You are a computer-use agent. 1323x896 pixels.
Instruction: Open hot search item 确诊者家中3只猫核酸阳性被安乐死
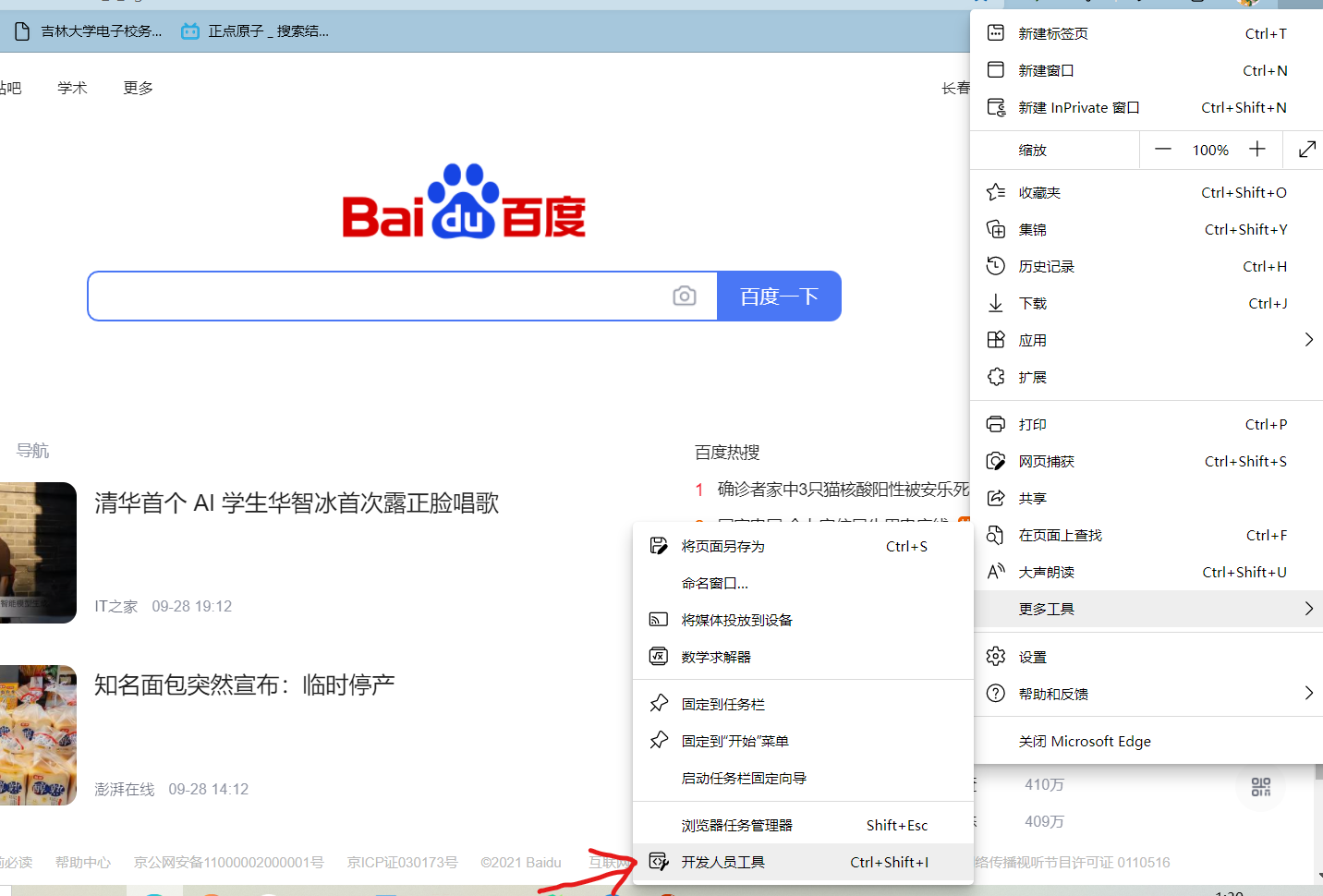(x=844, y=489)
